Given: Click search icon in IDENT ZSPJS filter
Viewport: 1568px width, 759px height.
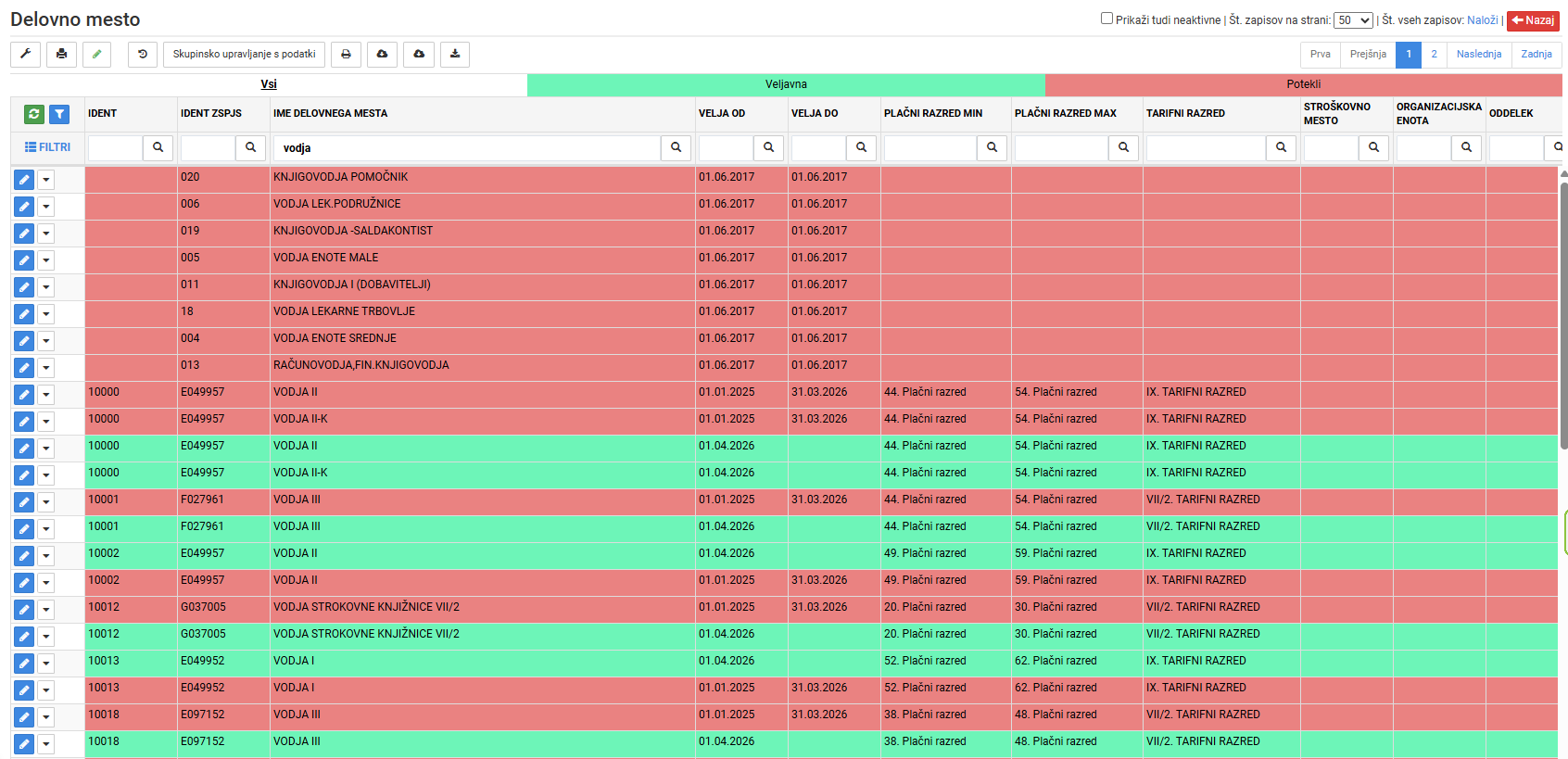Looking at the screenshot, I should (x=250, y=147).
